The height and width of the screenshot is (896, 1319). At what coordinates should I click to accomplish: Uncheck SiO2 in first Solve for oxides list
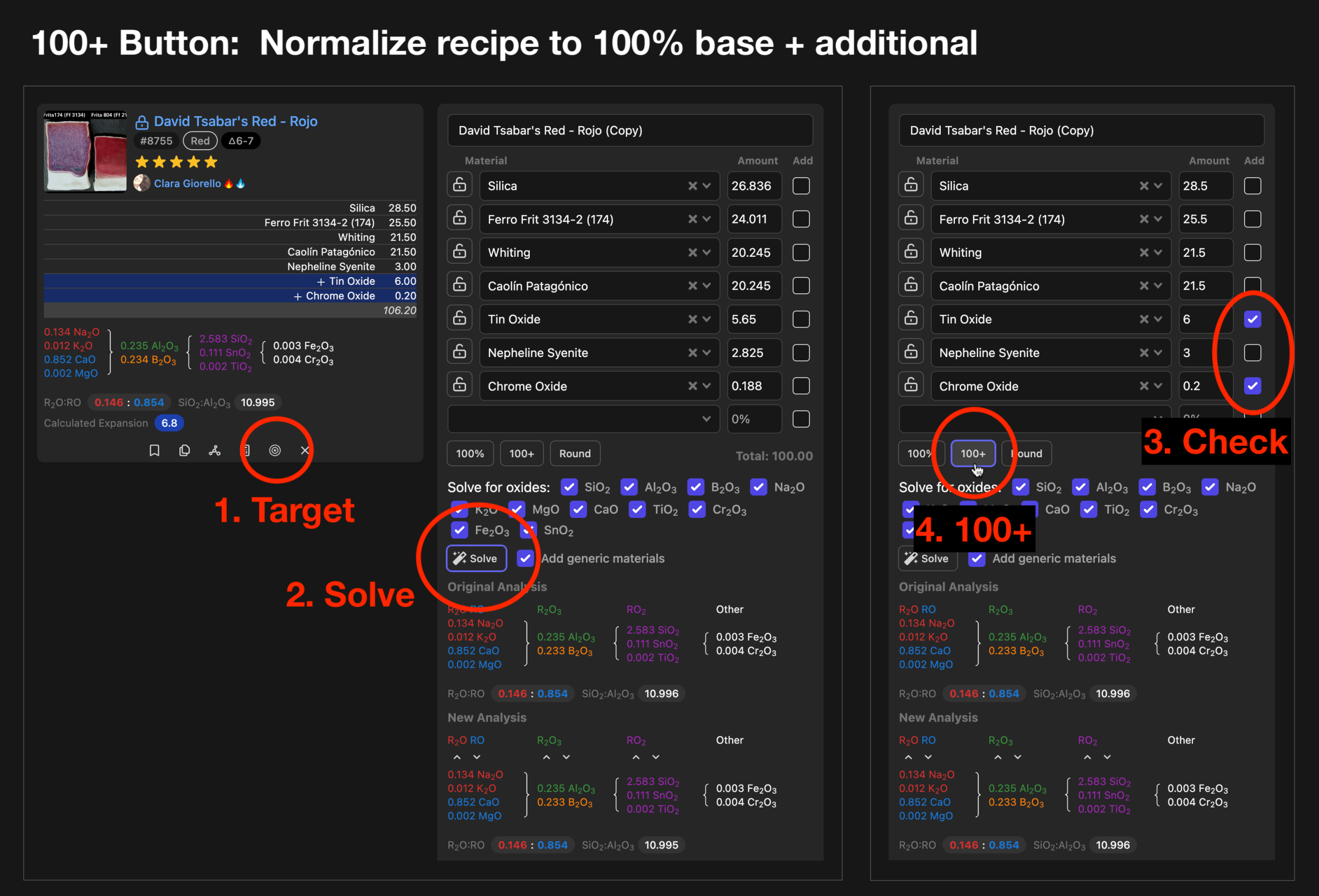569,487
